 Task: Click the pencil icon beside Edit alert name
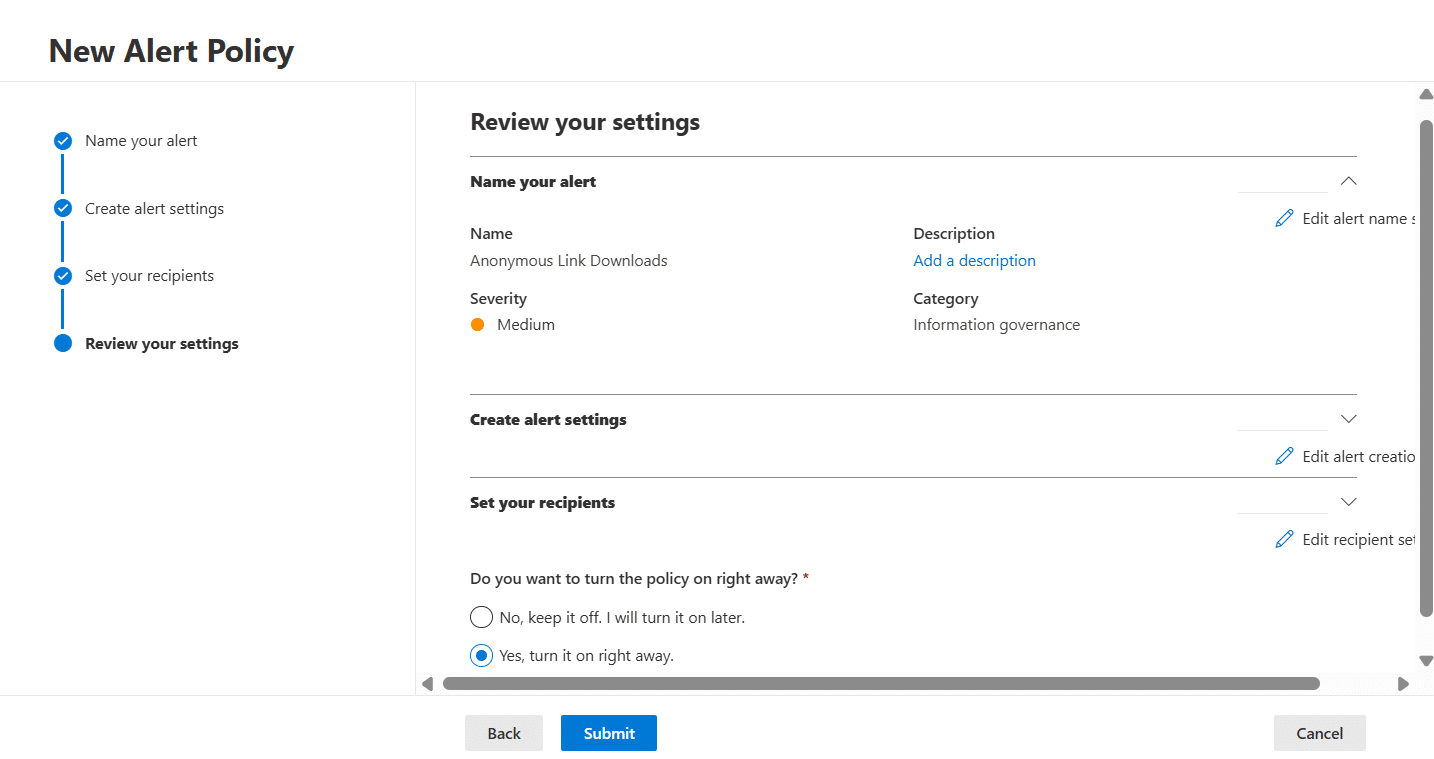pyautogui.click(x=1285, y=219)
